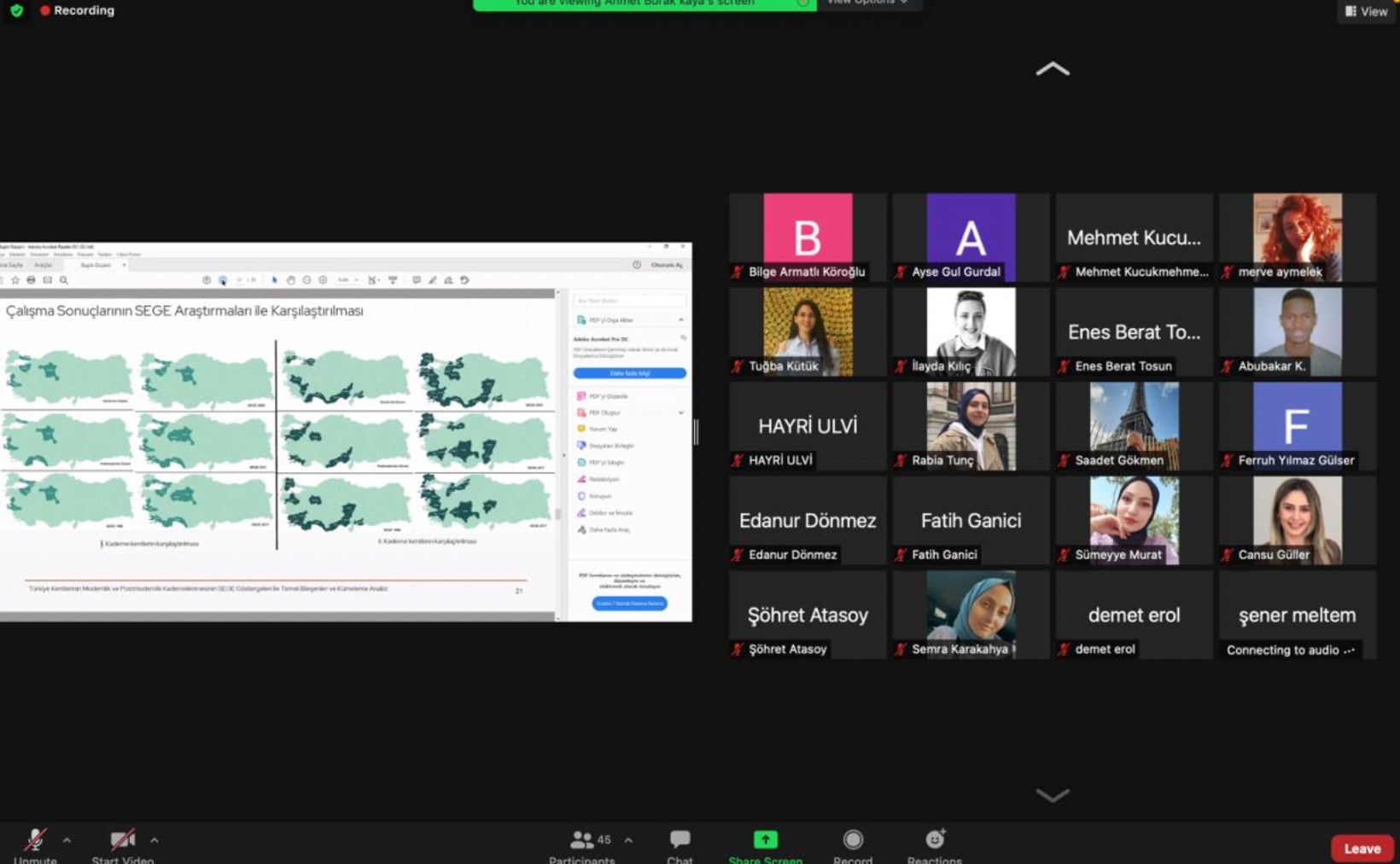Expand the arrow next to Participants count
Image resolution: width=1400 pixels, height=864 pixels.
(628, 840)
